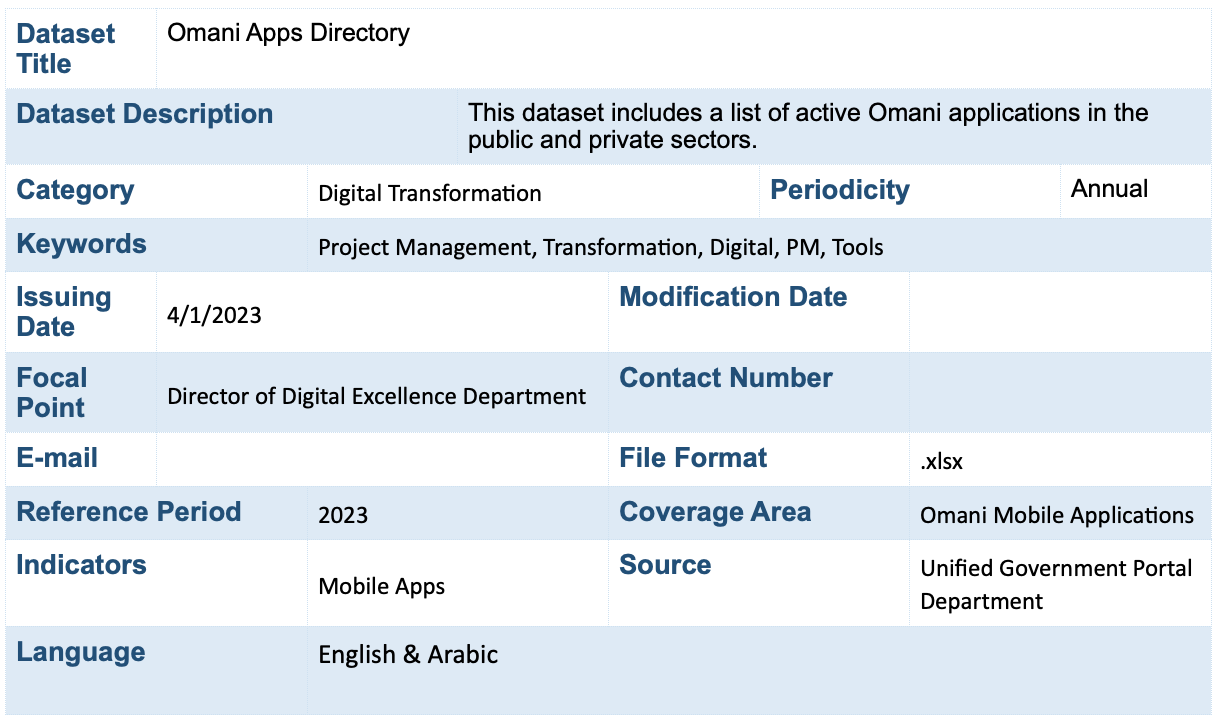Click the Periodicity label
This screenshot has width=1214, height=722.
point(839,190)
